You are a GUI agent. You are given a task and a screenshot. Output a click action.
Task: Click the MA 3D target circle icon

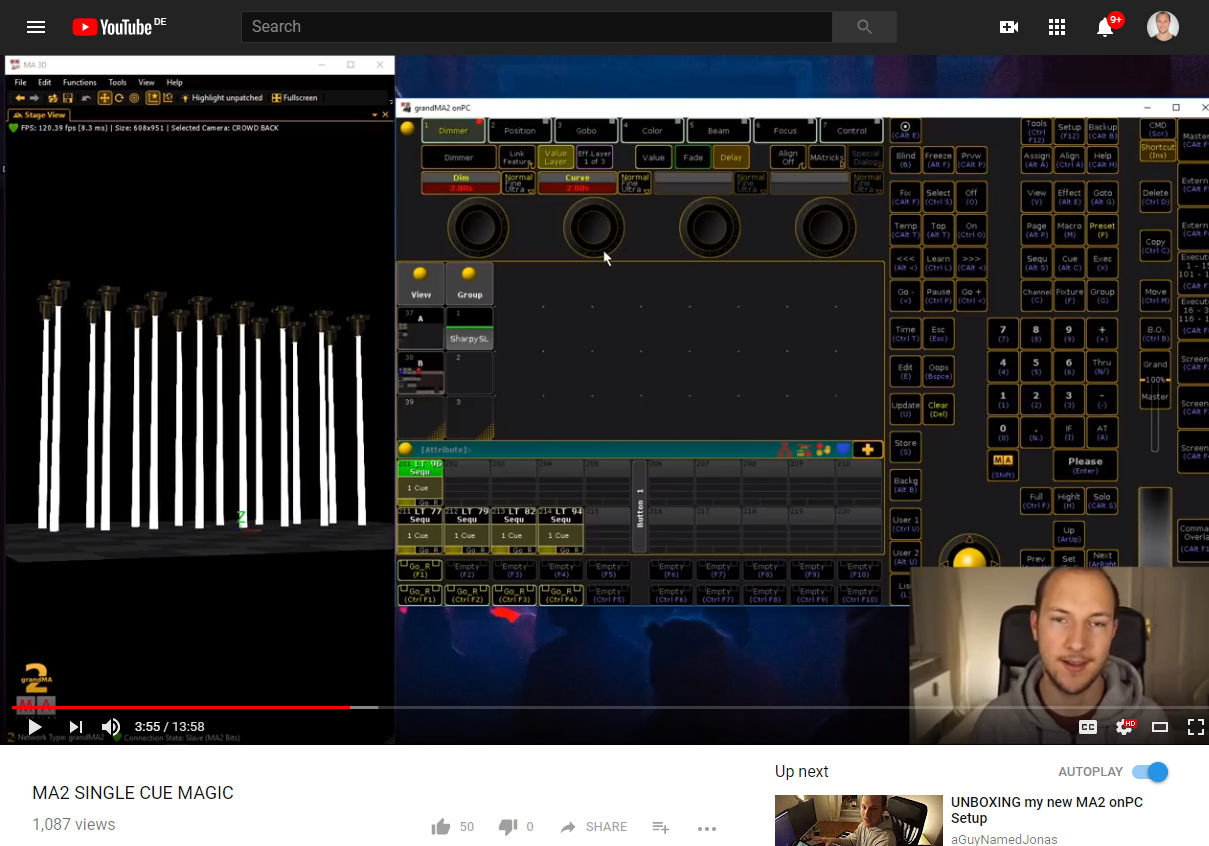click(x=134, y=98)
